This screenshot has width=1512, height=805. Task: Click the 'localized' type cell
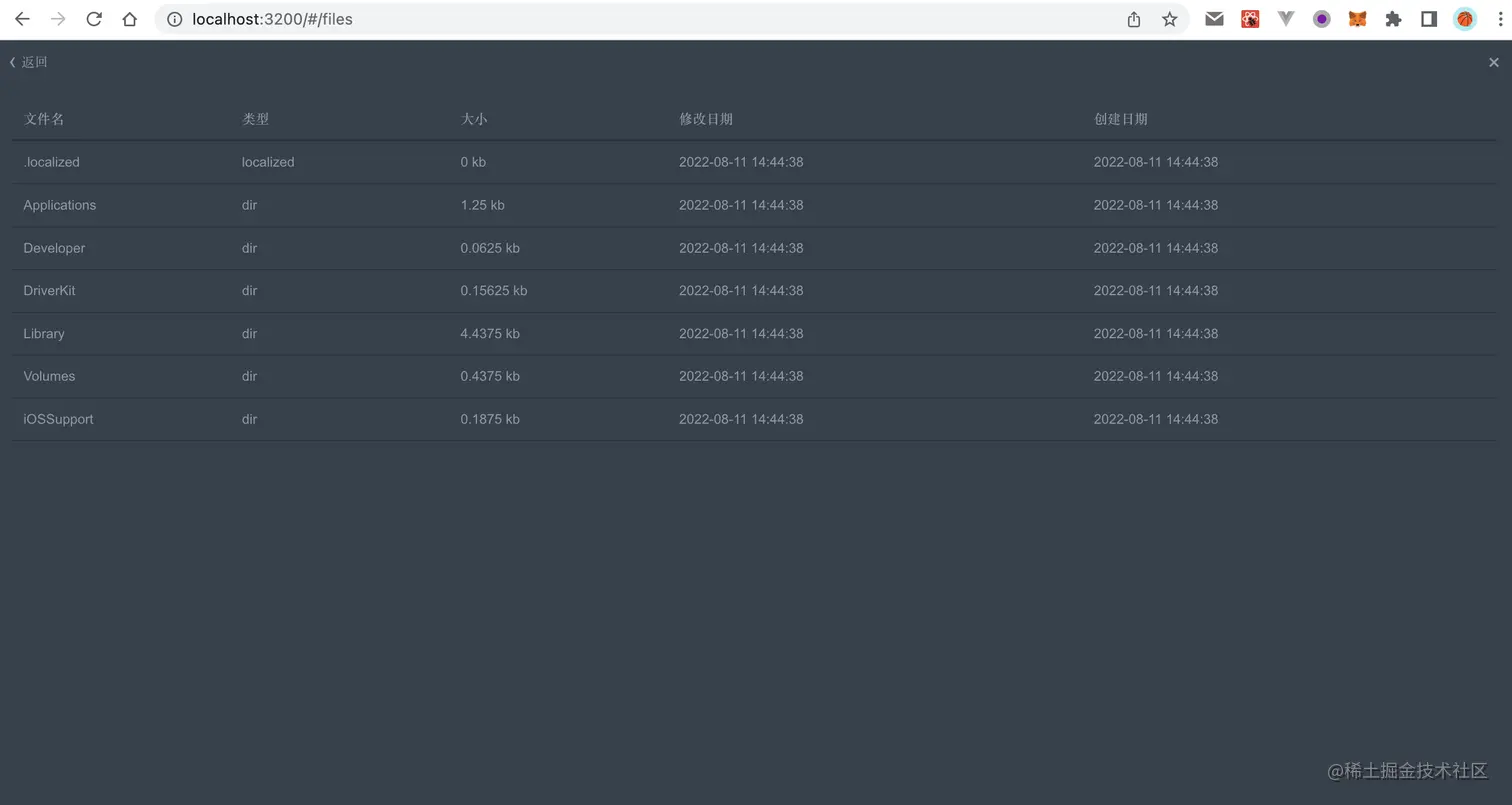[x=268, y=162]
